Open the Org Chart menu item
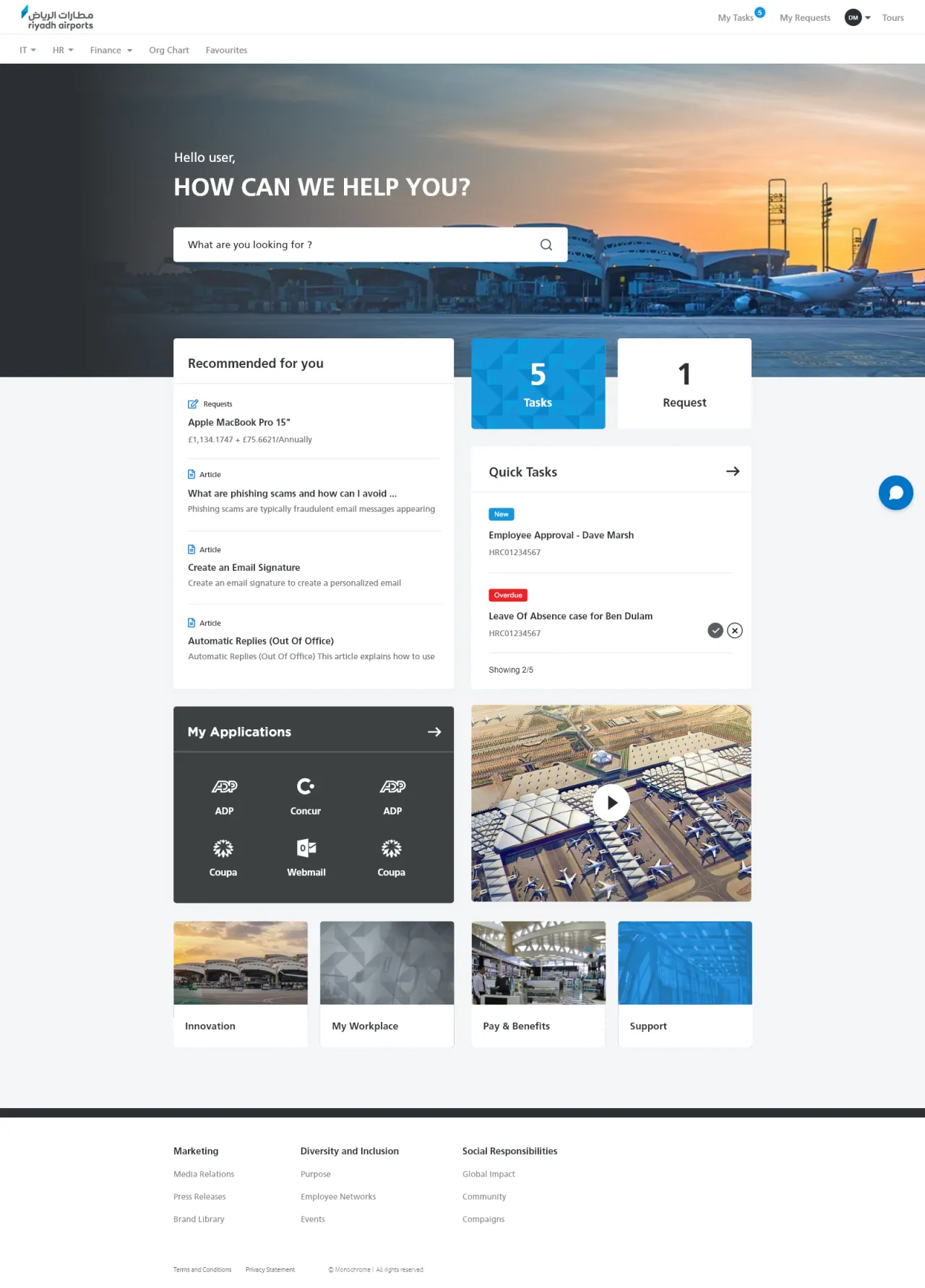925x1288 pixels. [169, 51]
